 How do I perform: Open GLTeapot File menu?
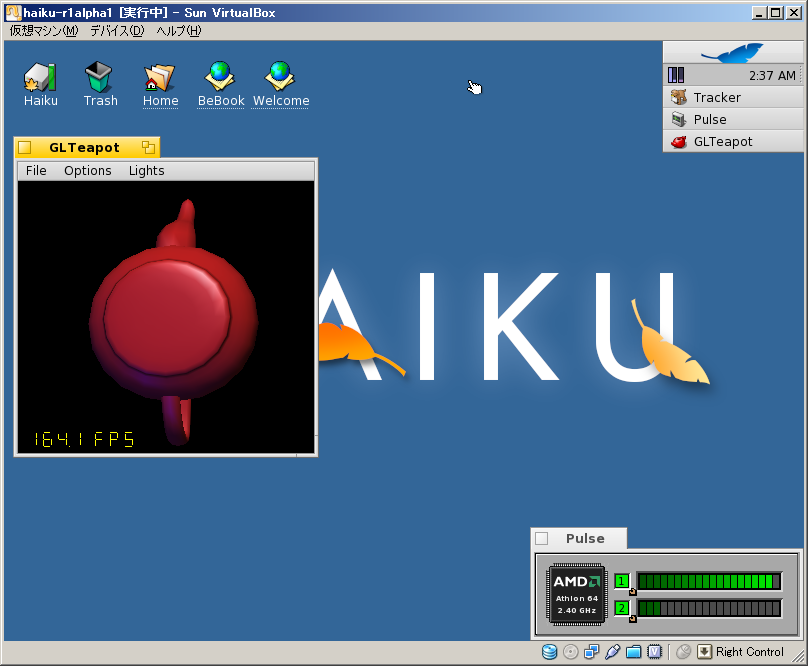point(36,171)
